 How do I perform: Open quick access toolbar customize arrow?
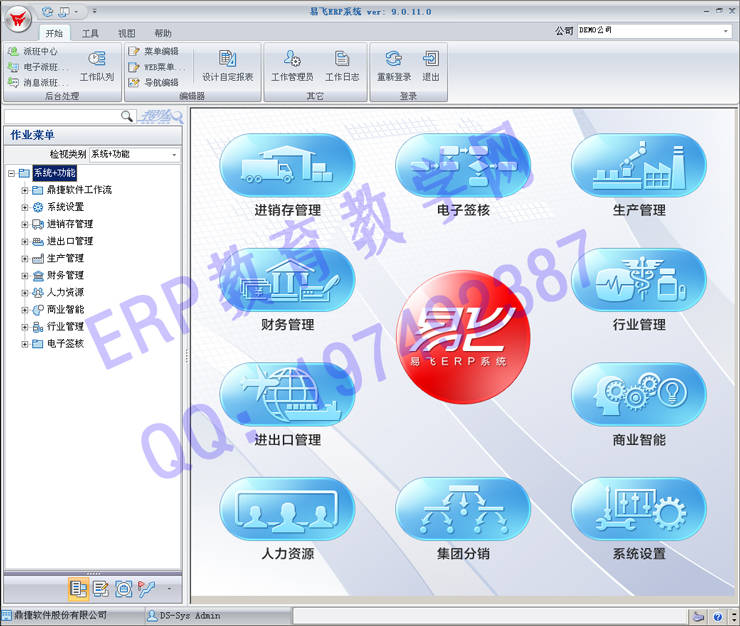click(94, 11)
